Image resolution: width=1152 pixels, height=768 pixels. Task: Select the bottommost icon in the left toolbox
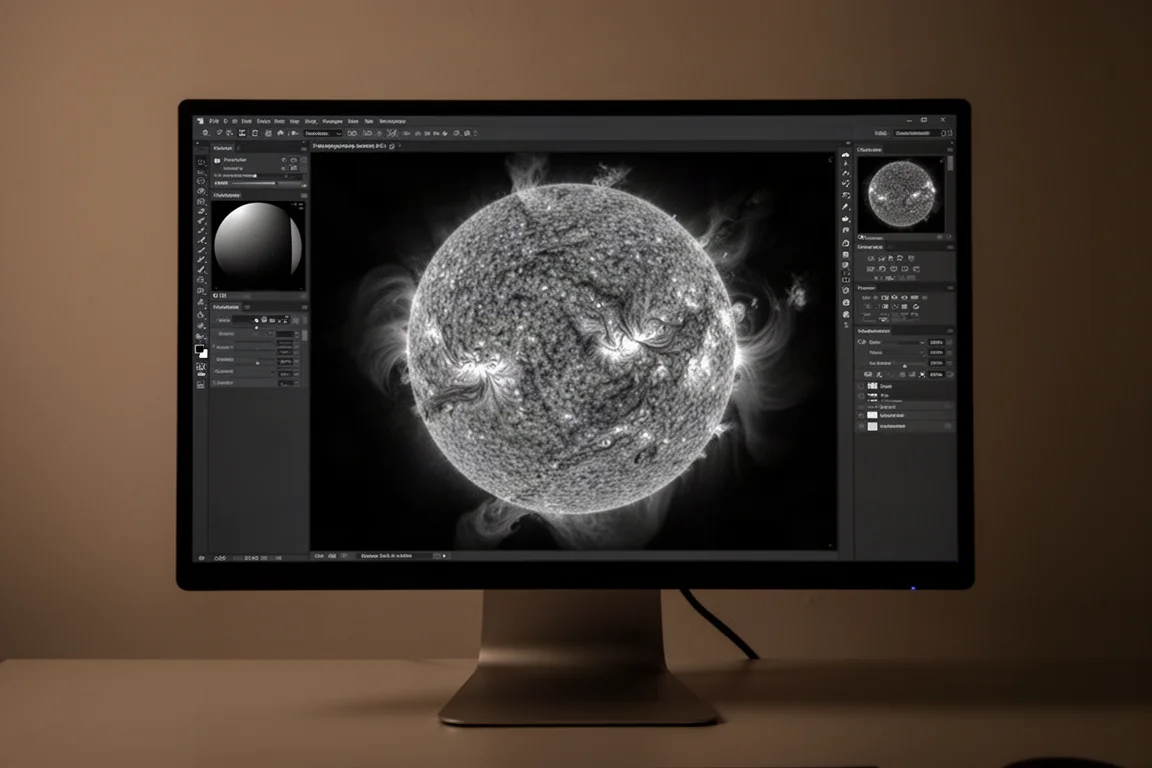click(x=201, y=384)
